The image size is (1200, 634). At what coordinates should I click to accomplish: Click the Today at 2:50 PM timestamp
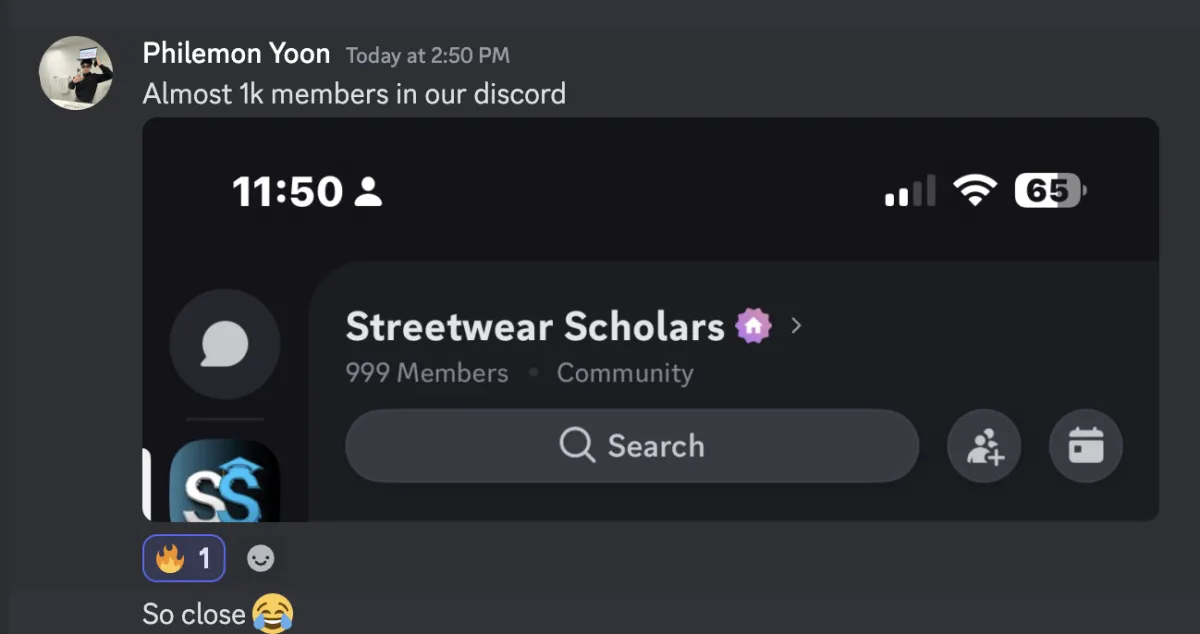427,56
